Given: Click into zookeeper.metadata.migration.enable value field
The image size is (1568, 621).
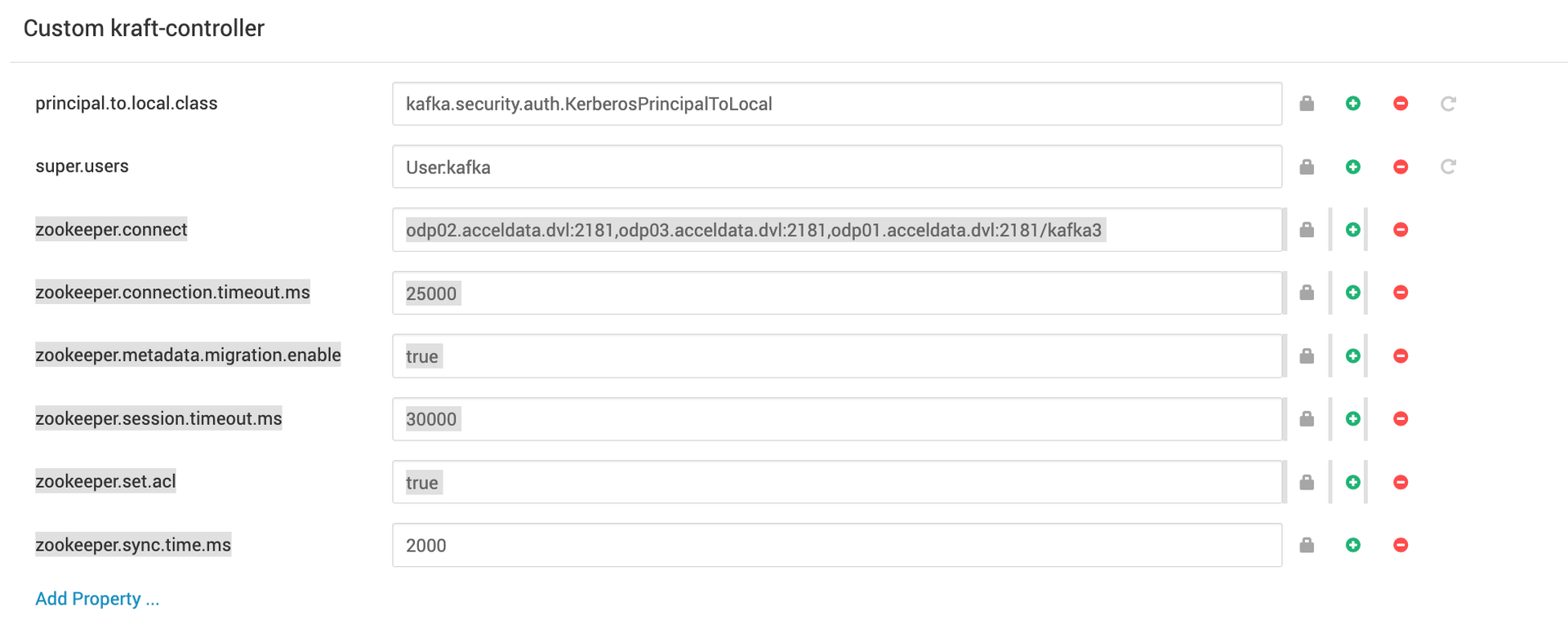Looking at the screenshot, I should (837, 356).
